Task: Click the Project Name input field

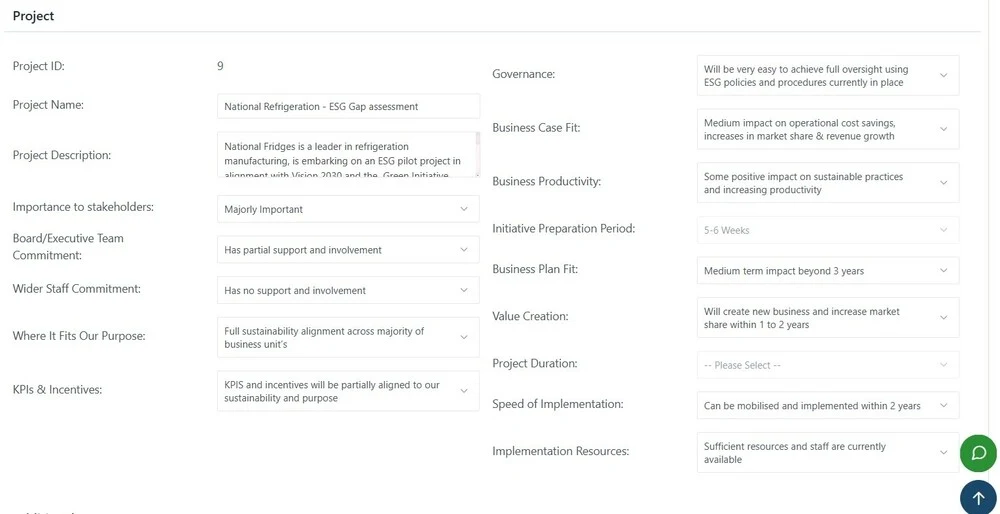Action: (347, 106)
